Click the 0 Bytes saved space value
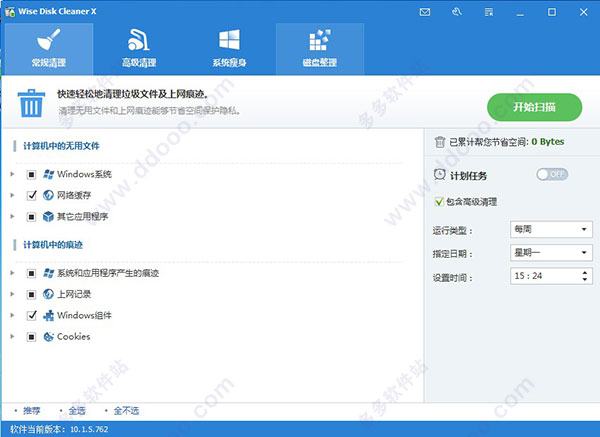Viewport: 600px width, 437px height. pos(548,142)
